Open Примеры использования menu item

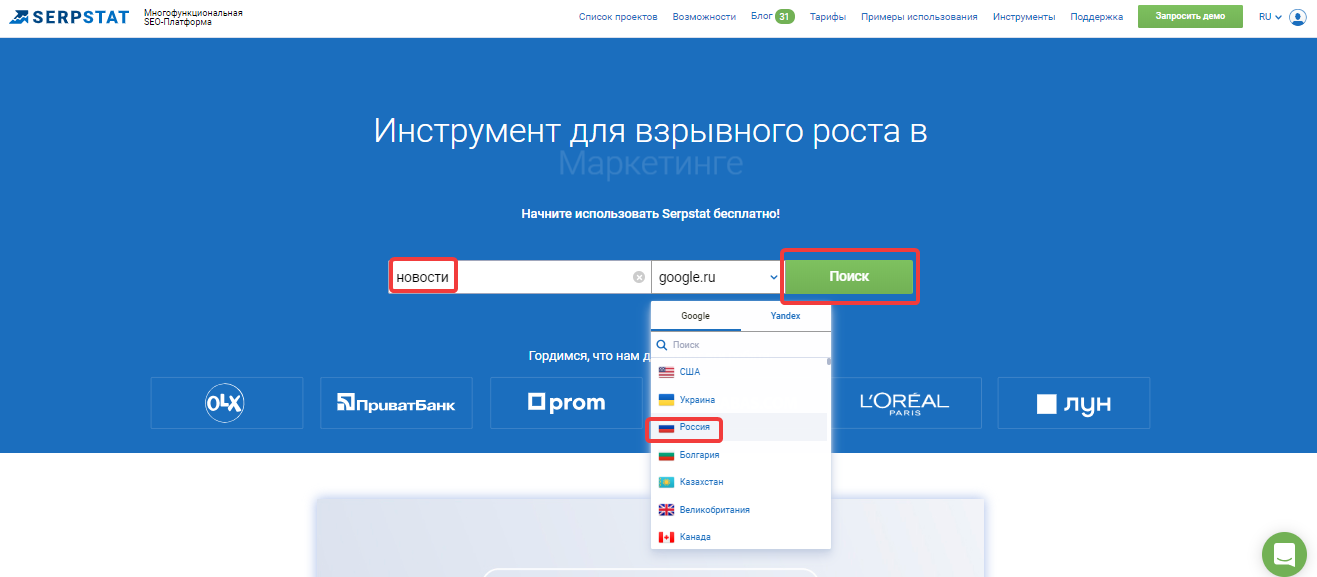click(919, 17)
